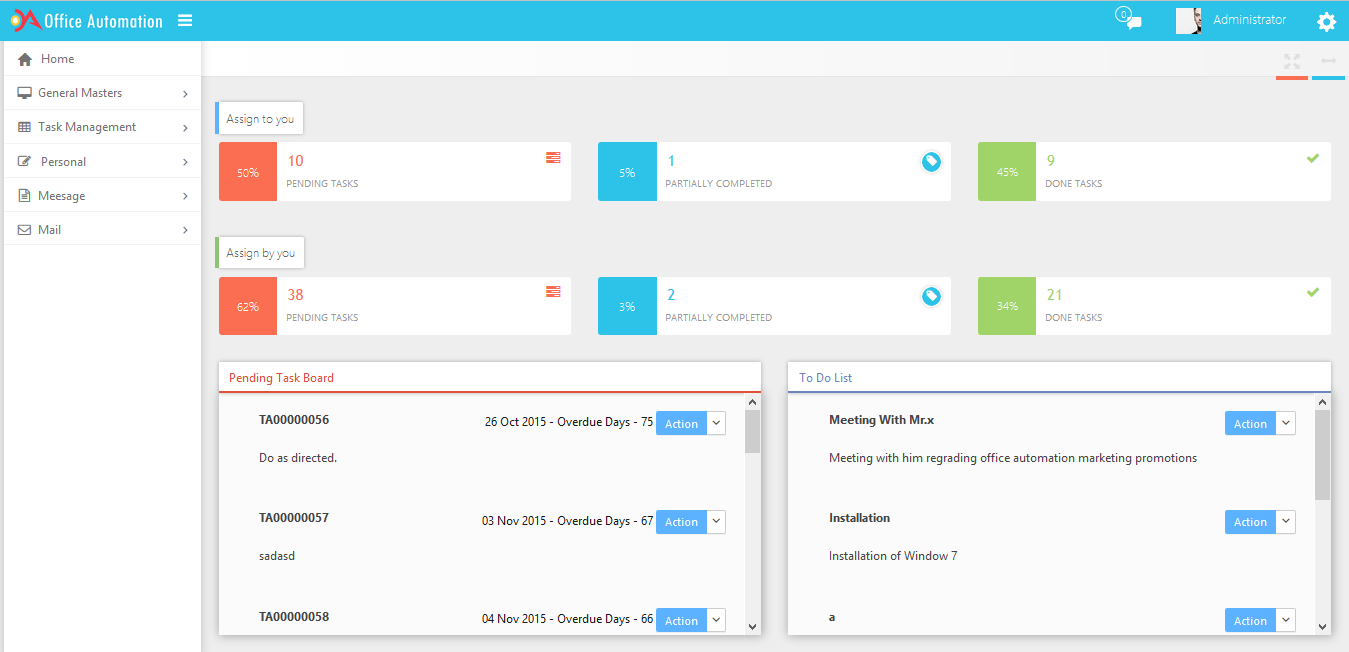
Task: Click the 'Assign to you' label
Action: click(x=260, y=119)
